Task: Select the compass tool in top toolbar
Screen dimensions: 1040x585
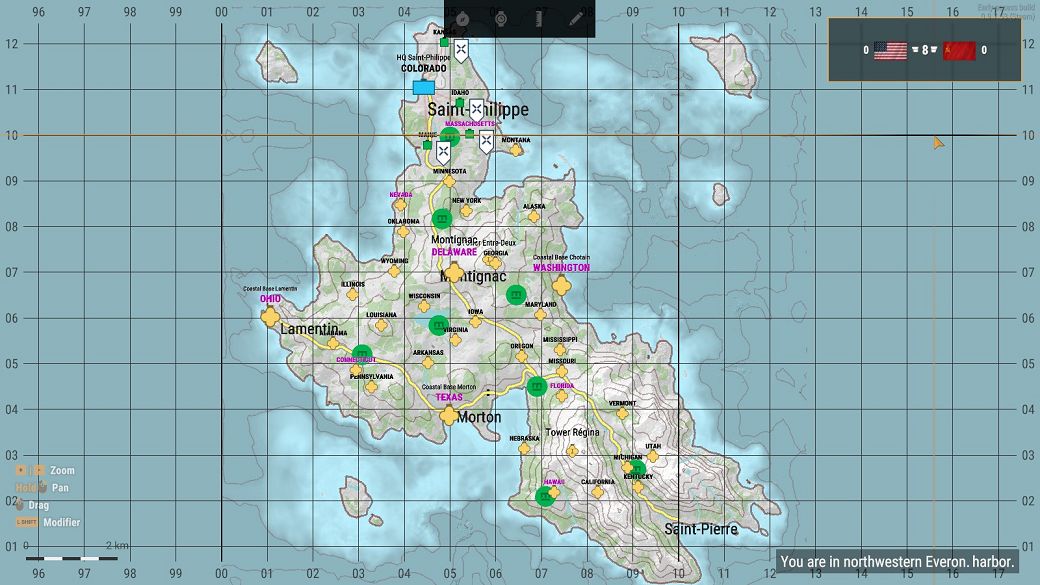Action: [462, 18]
